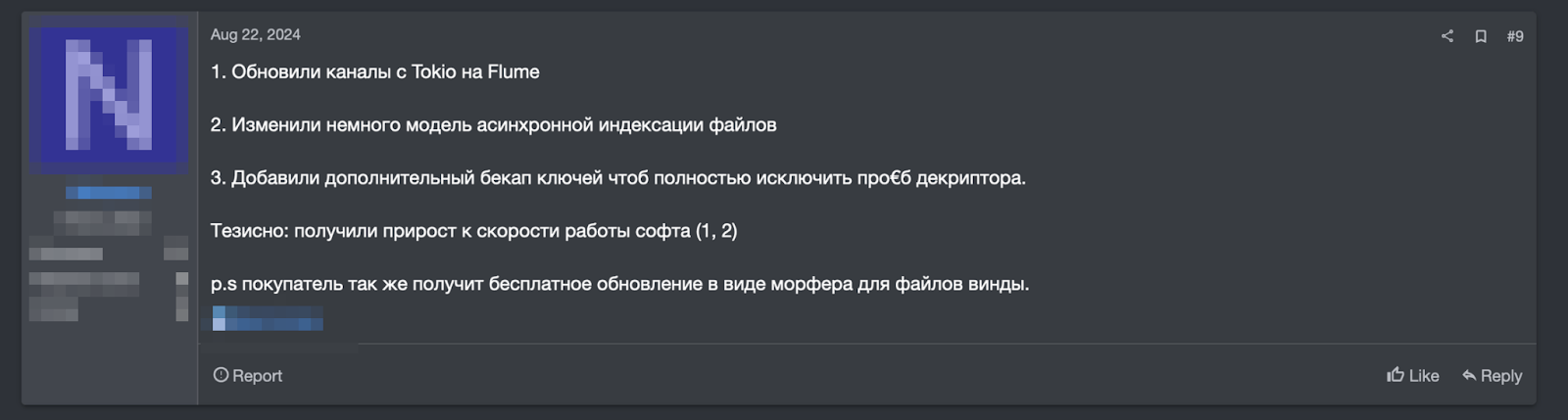Open the post number #9 permalink
Viewport: 1568px width, 420px height.
(1515, 36)
